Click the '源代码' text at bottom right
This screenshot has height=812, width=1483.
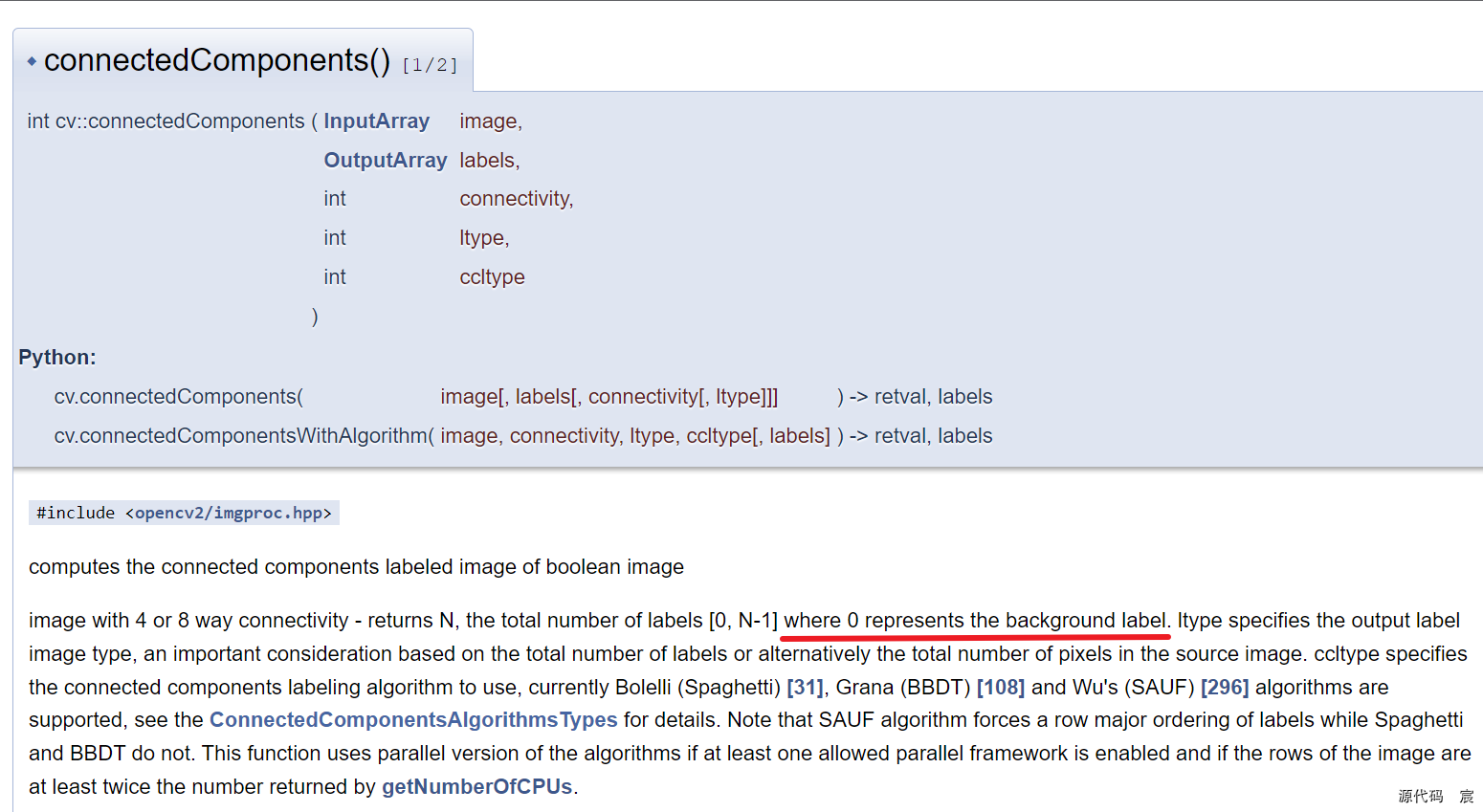pyautogui.click(x=1421, y=796)
